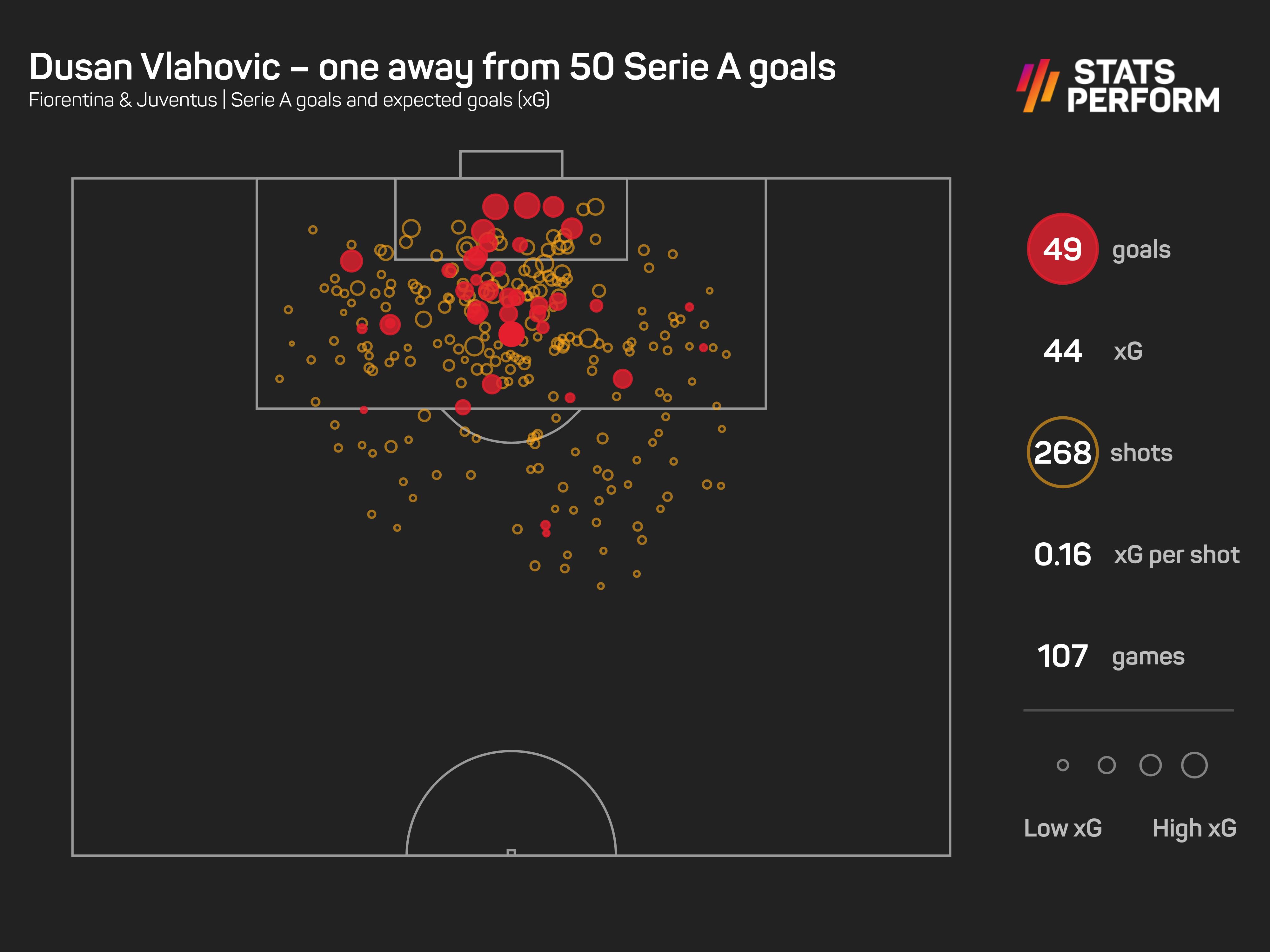Click the goal frame above the pitch
Screen dimensions: 1270x952
coord(511,164)
